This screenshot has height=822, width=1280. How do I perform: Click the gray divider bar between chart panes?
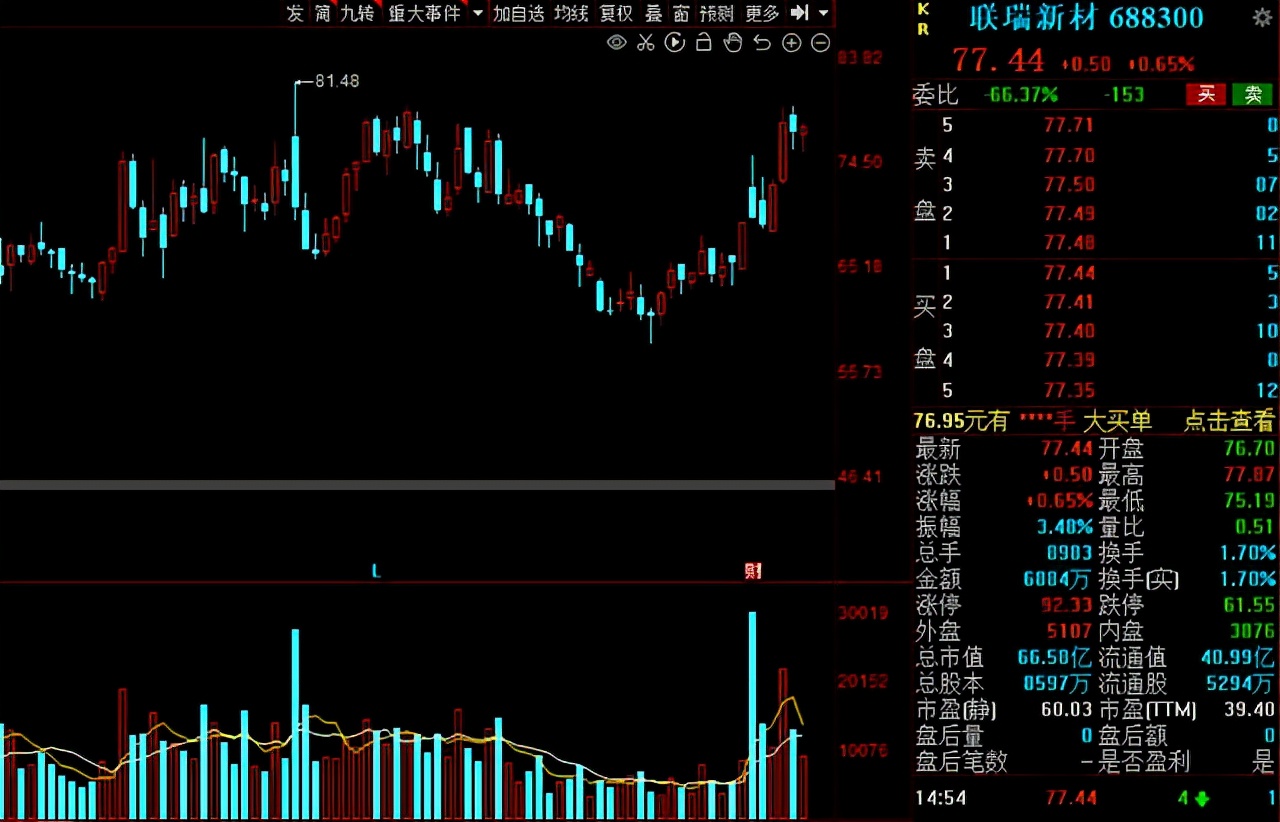pyautogui.click(x=417, y=485)
